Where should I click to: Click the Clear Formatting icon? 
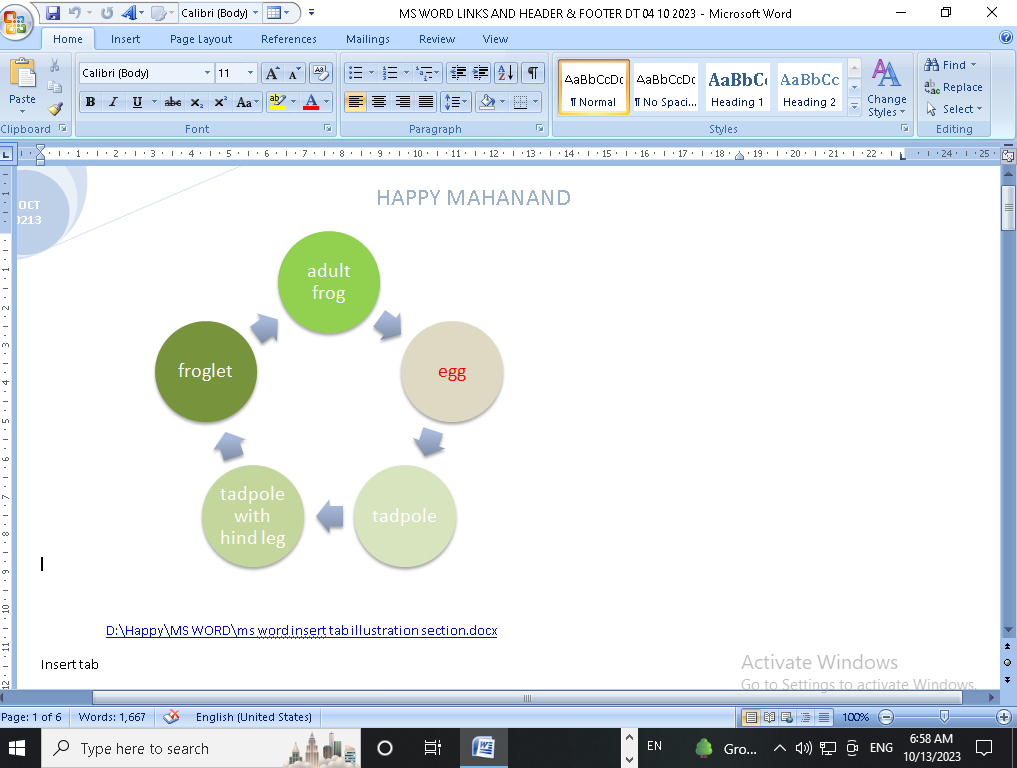tap(320, 73)
